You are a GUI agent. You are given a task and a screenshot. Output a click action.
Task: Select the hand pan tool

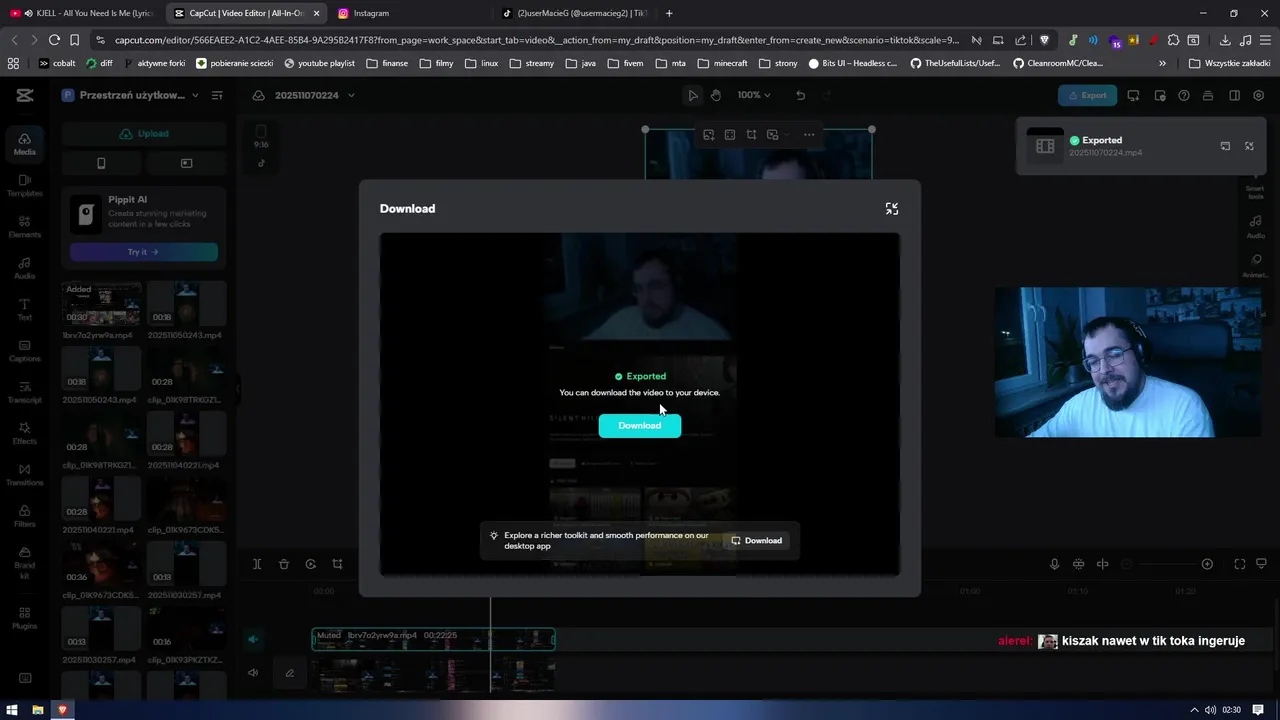(716, 96)
